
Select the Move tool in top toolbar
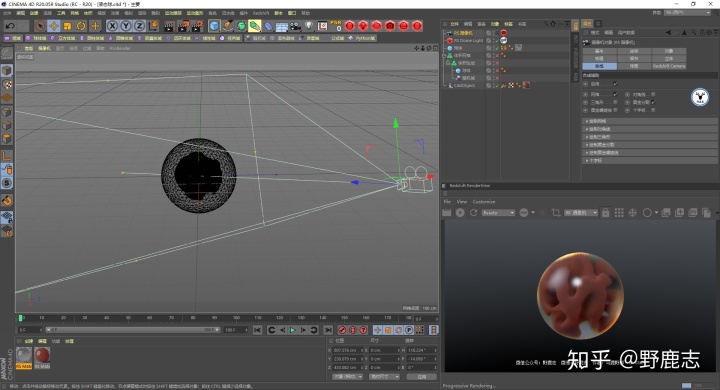click(54, 26)
